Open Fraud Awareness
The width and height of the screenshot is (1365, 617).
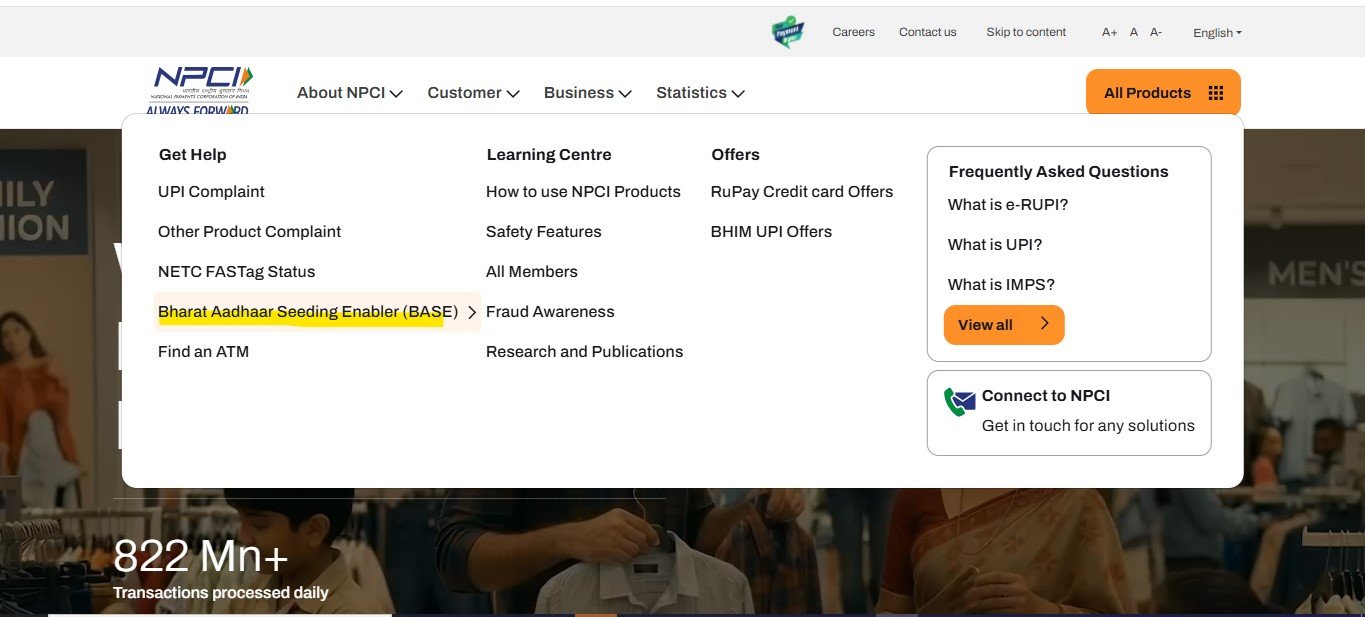pyautogui.click(x=550, y=312)
